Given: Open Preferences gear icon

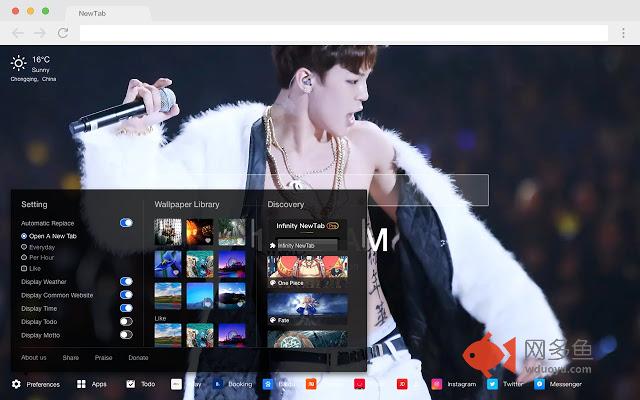Looking at the screenshot, I should click(x=16, y=384).
